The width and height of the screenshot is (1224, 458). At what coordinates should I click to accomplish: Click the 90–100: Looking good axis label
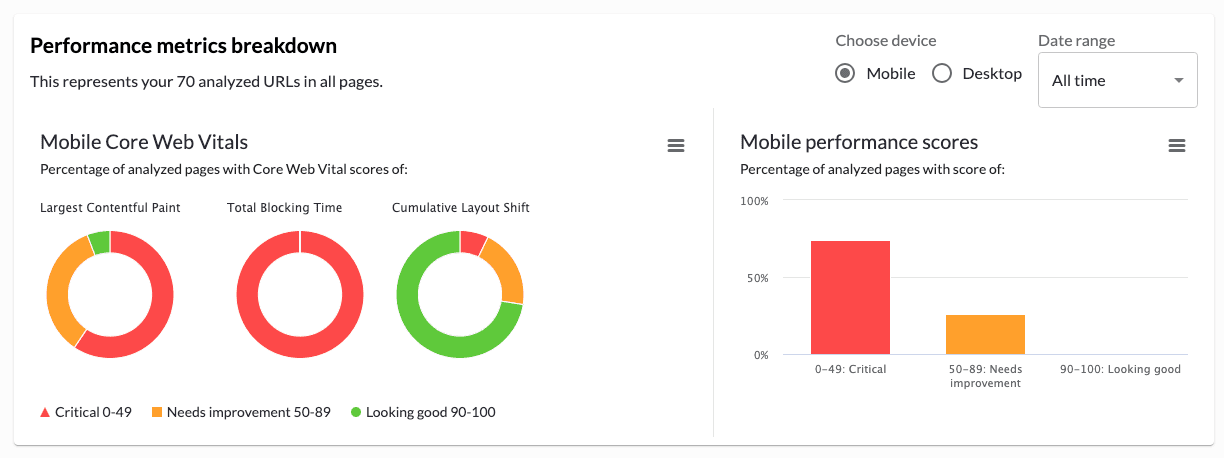click(x=1120, y=369)
